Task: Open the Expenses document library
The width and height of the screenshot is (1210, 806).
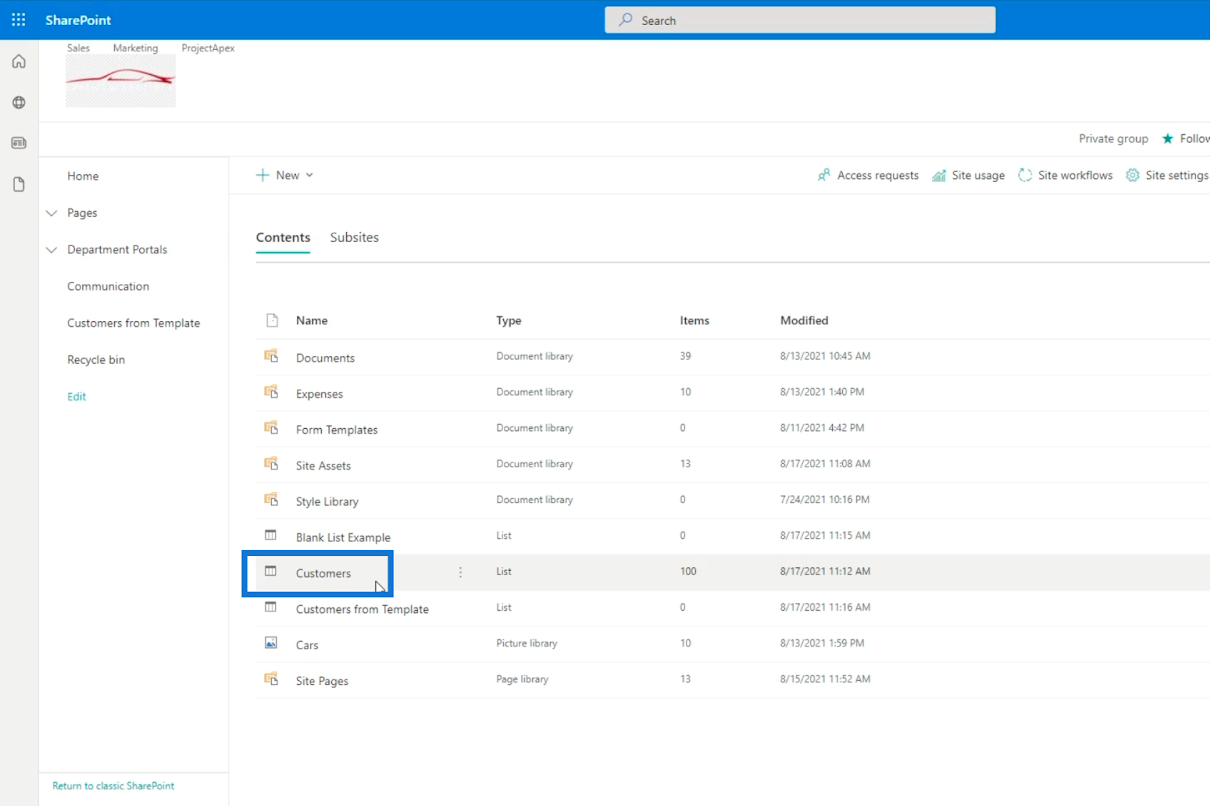Action: pos(319,394)
